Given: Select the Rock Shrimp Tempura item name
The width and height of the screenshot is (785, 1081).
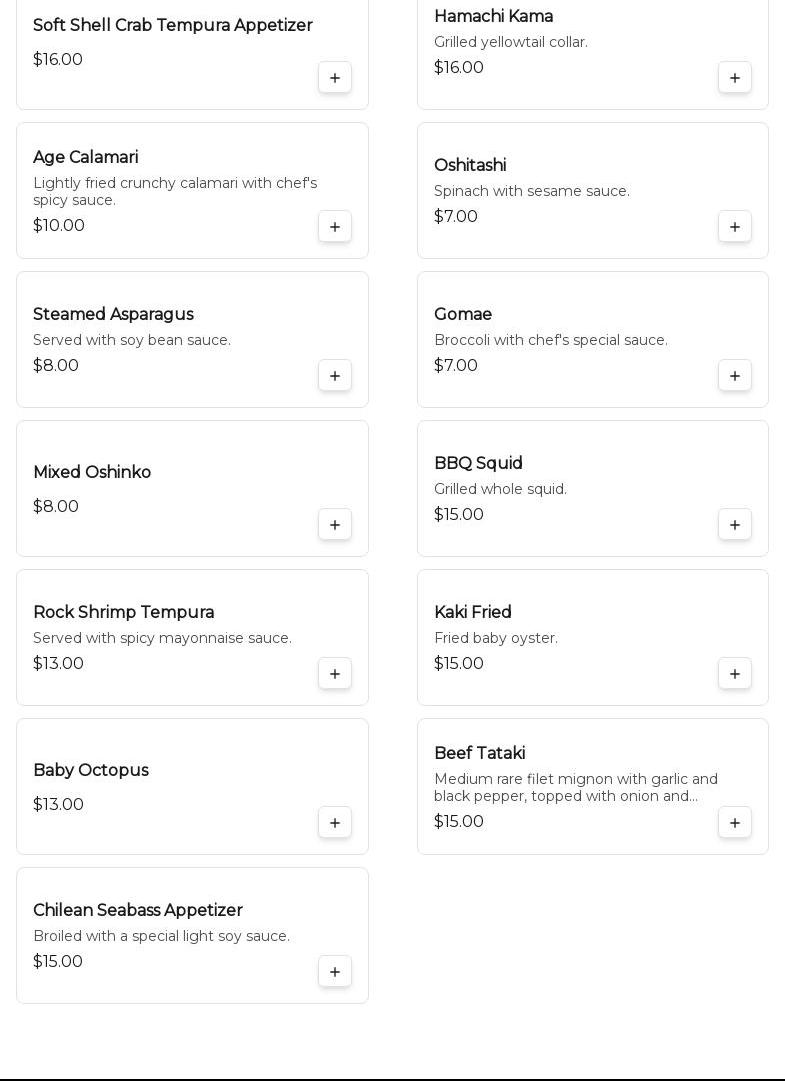Looking at the screenshot, I should pos(124,612).
